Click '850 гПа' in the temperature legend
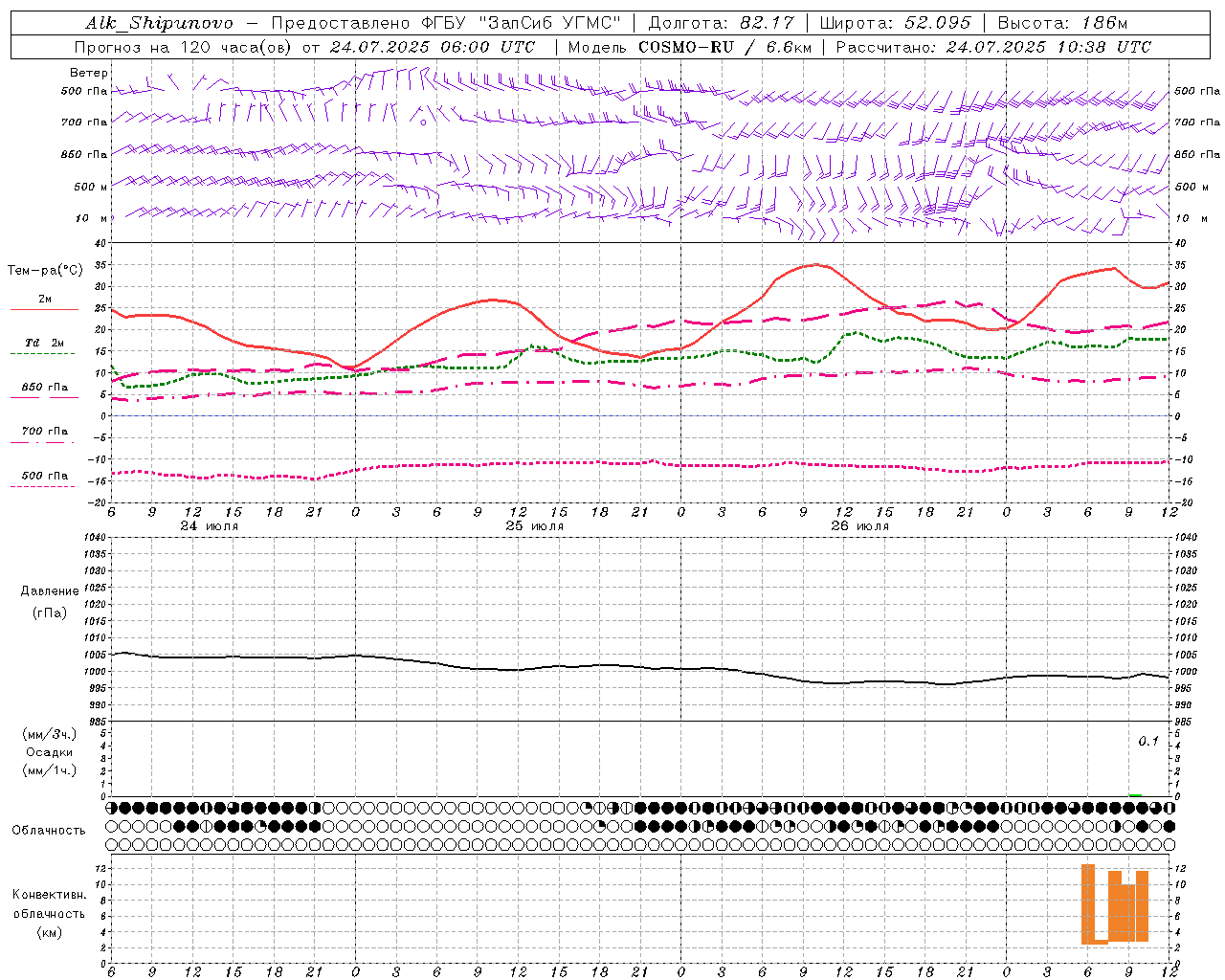 [45, 388]
